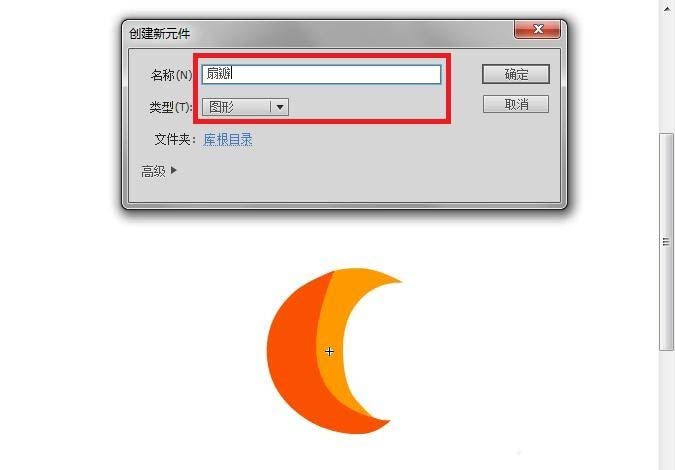Click the 文件夹 label text

pyautogui.click(x=174, y=139)
